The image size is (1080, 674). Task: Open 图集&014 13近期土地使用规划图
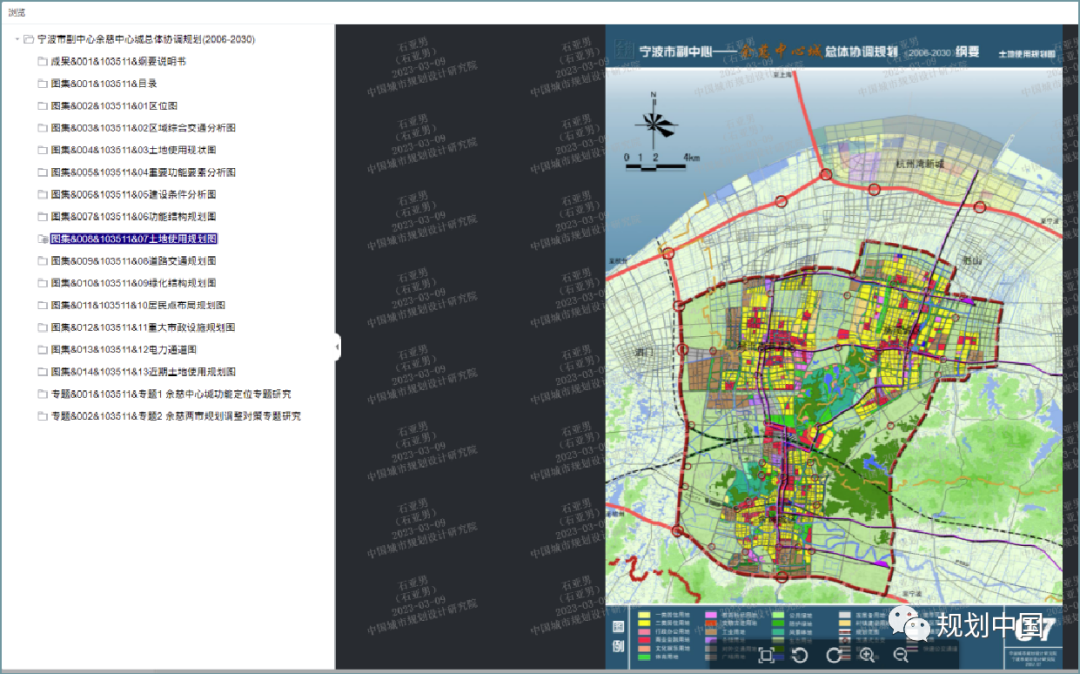click(143, 372)
